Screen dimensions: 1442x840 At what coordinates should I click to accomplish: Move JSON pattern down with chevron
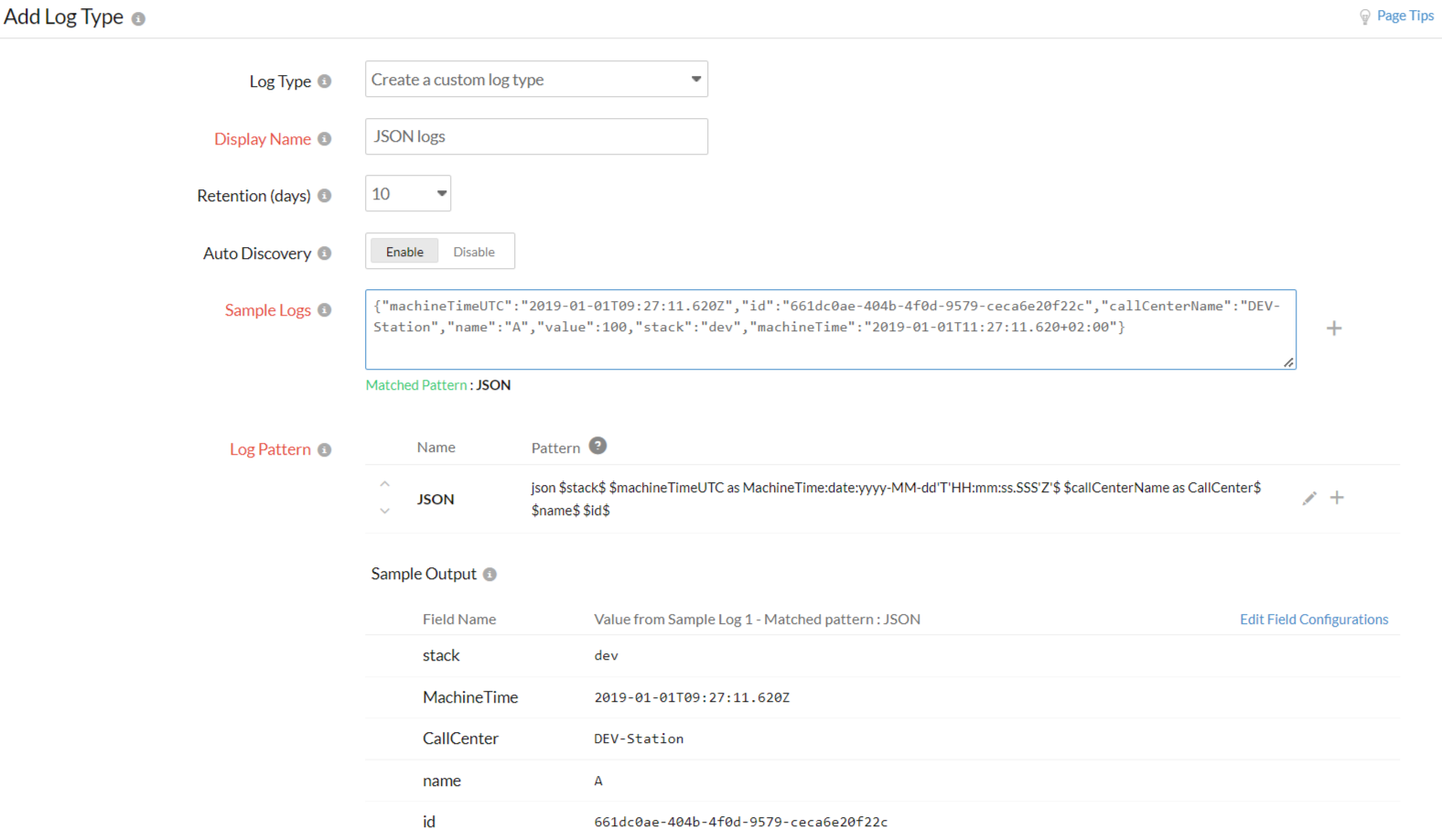tap(385, 512)
